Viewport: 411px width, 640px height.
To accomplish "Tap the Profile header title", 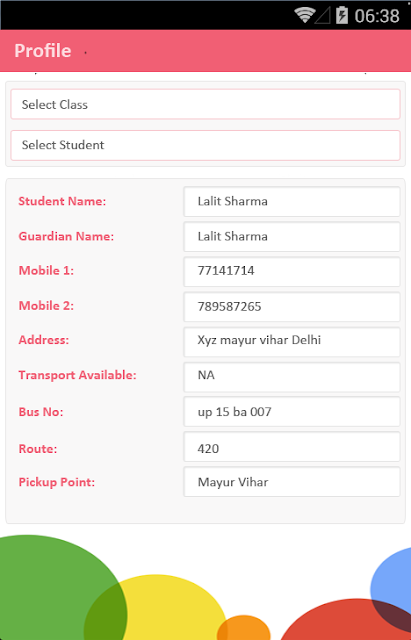I will (x=43, y=51).
